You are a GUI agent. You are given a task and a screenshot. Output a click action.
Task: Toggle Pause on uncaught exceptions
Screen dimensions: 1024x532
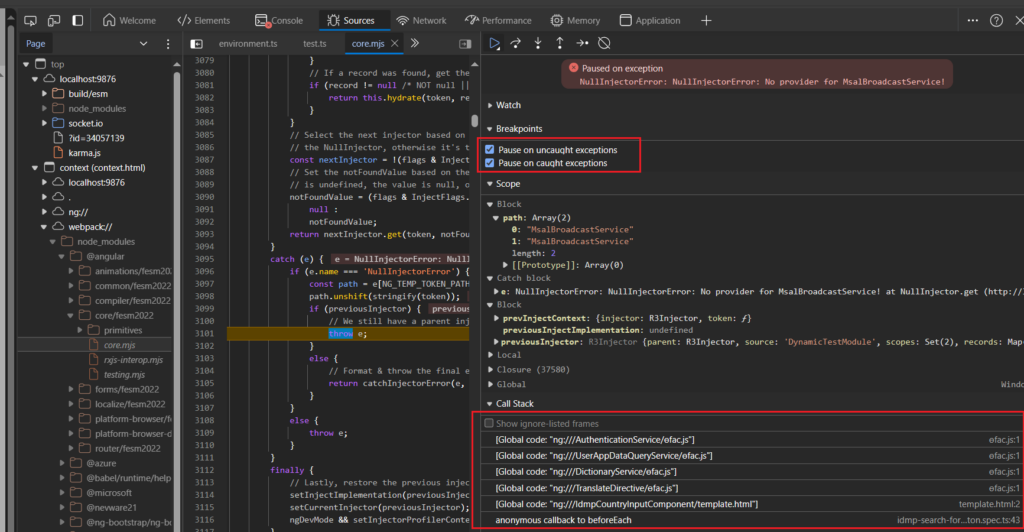(x=489, y=149)
